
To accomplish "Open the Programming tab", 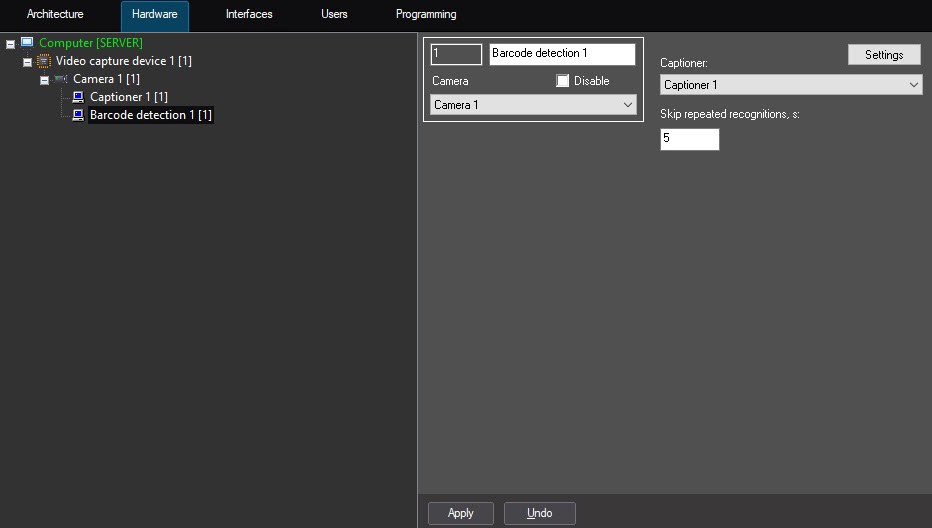I will pos(426,14).
